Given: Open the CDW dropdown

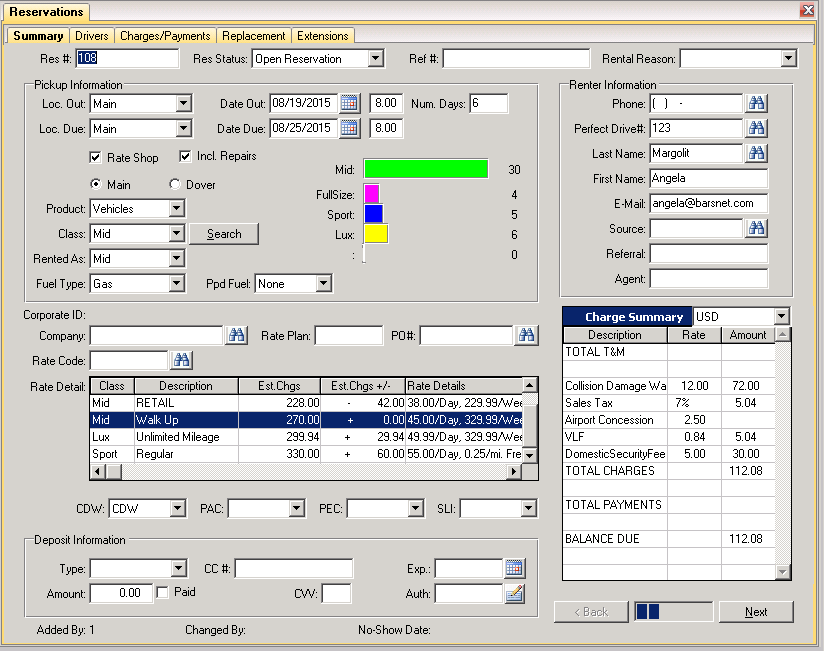Looking at the screenshot, I should click(178, 508).
